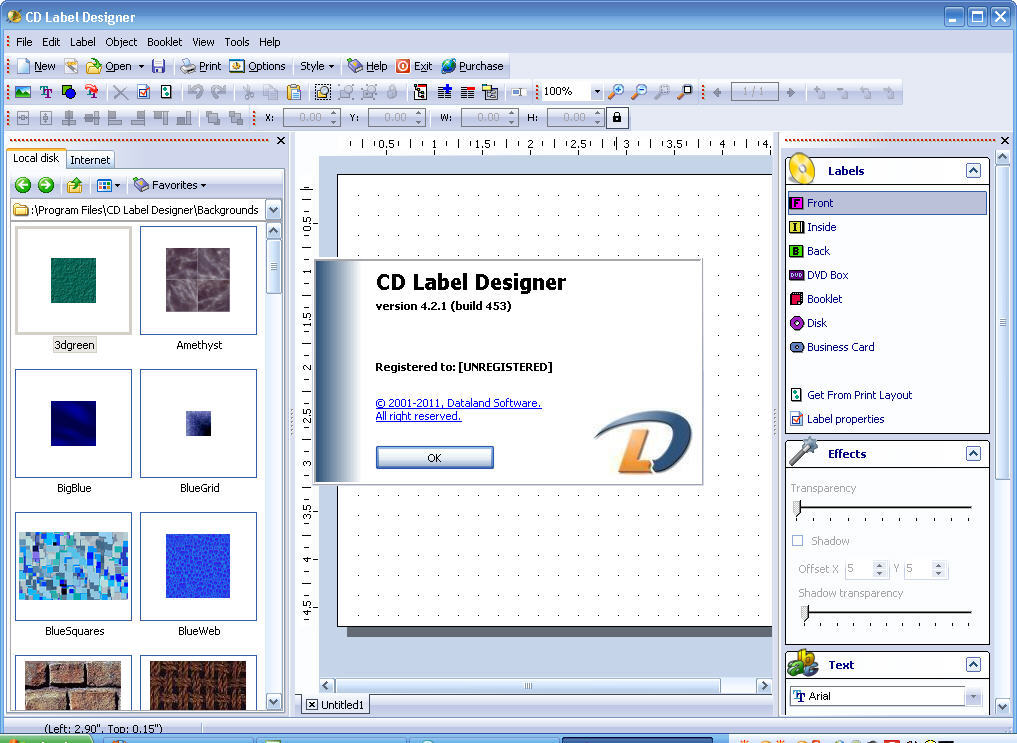Select the text insertion tool
Screen dimensions: 1017x743
[x=45, y=92]
